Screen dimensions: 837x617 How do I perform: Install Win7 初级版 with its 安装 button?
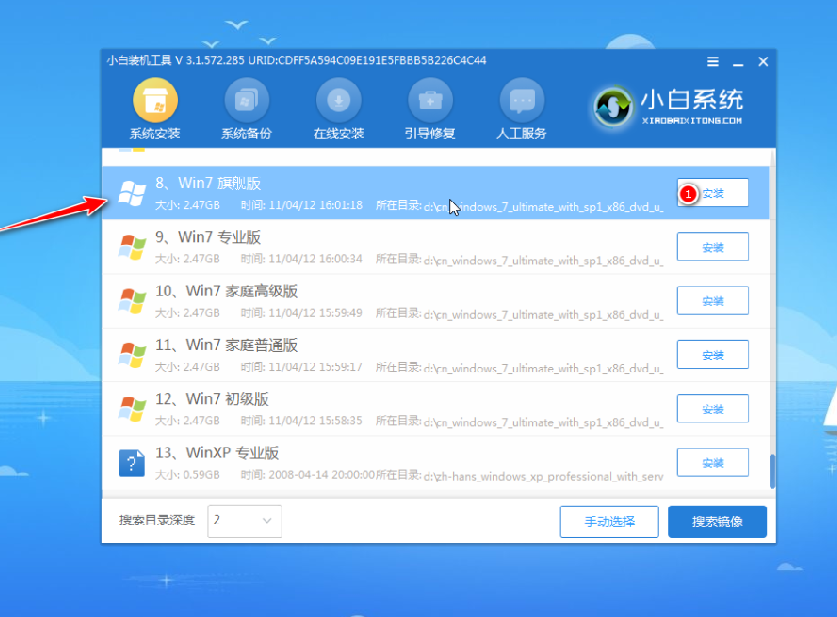(x=713, y=408)
